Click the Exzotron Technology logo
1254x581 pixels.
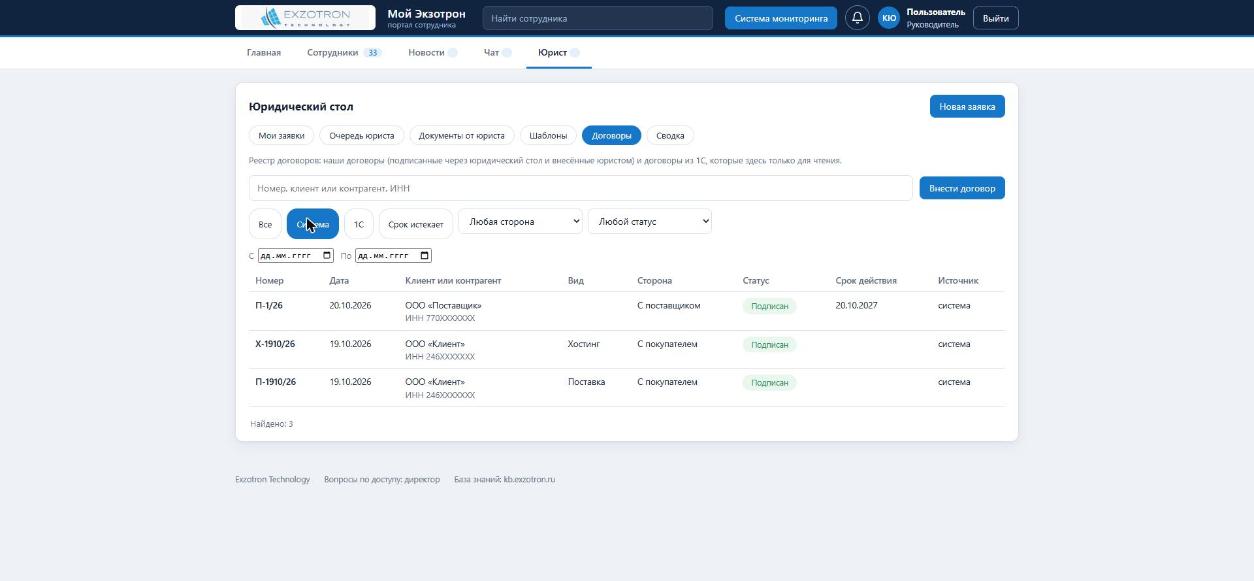pyautogui.click(x=305, y=18)
